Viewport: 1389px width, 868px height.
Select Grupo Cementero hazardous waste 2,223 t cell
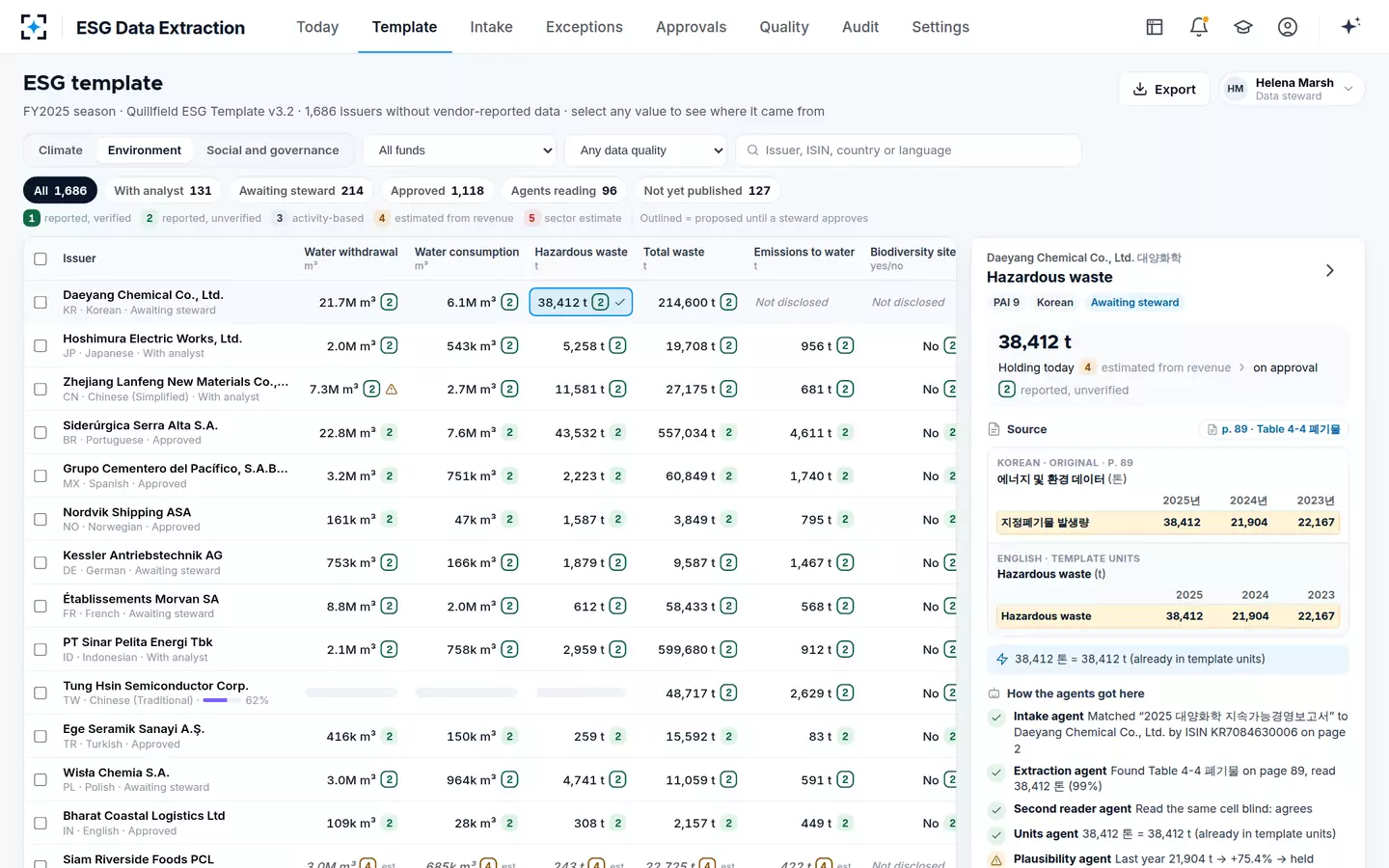(582, 475)
